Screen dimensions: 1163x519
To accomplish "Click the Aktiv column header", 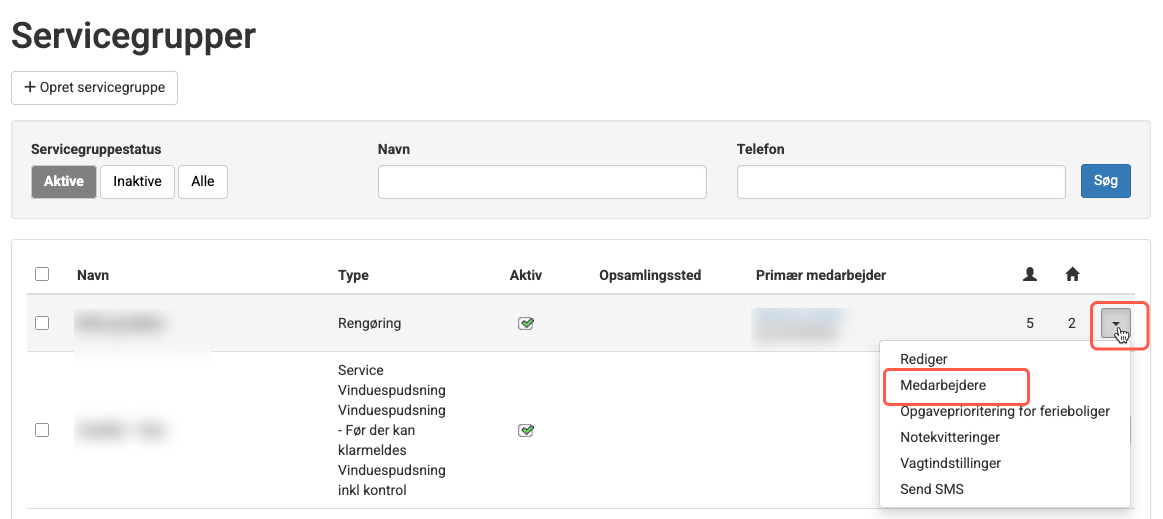I will tap(526, 275).
